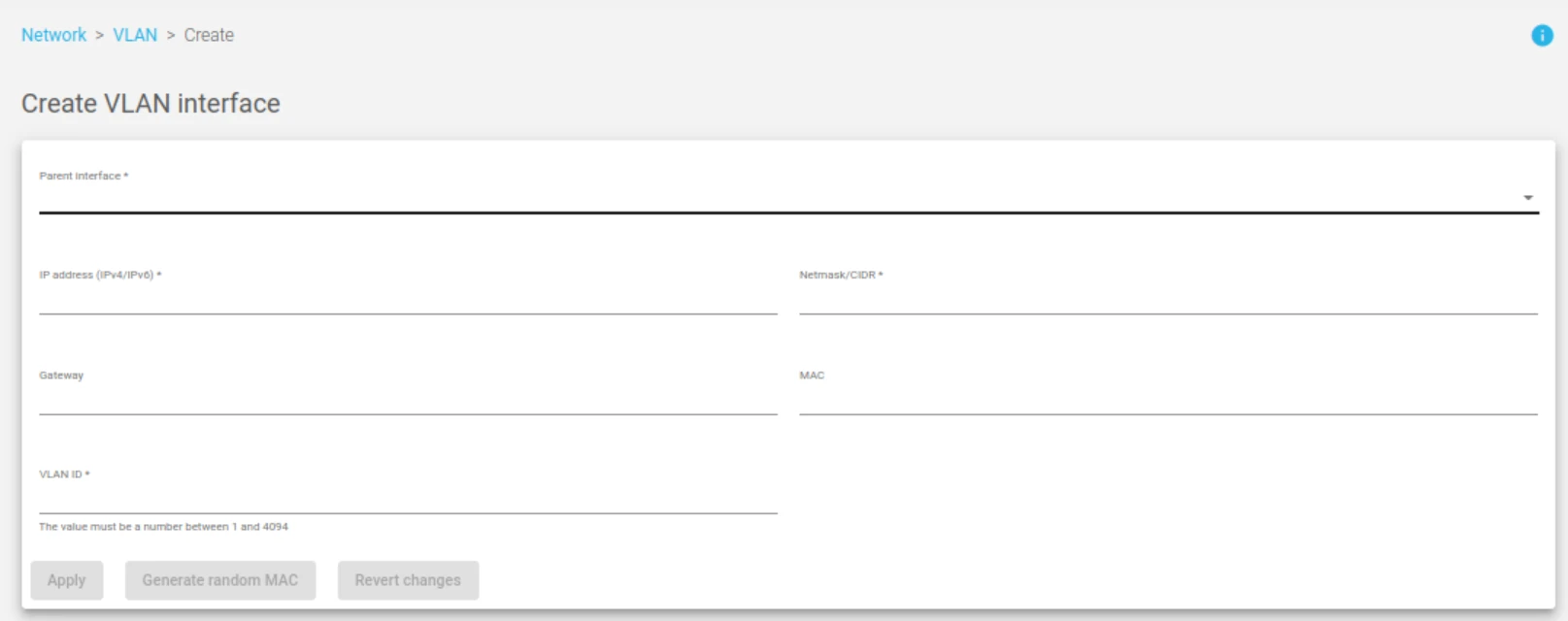Click Generate random MAC button
This screenshot has height=621, width=1568.
point(220,580)
